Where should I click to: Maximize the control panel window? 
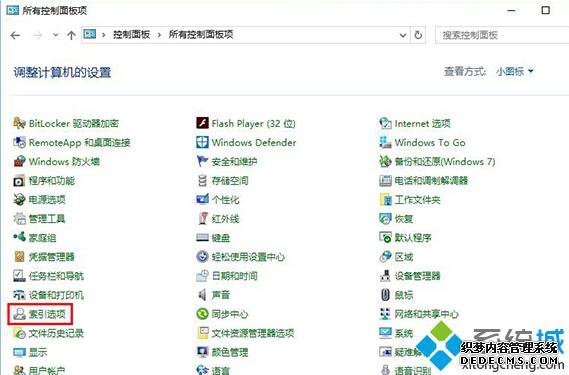545,10
